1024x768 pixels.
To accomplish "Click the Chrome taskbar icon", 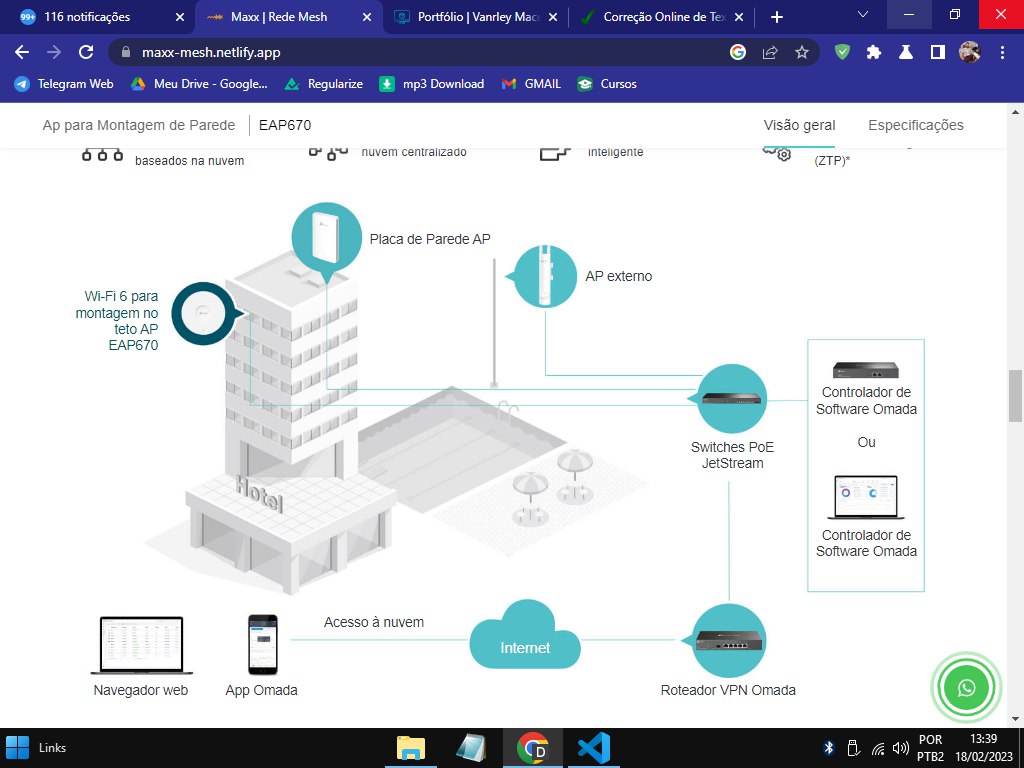I will tap(533, 748).
